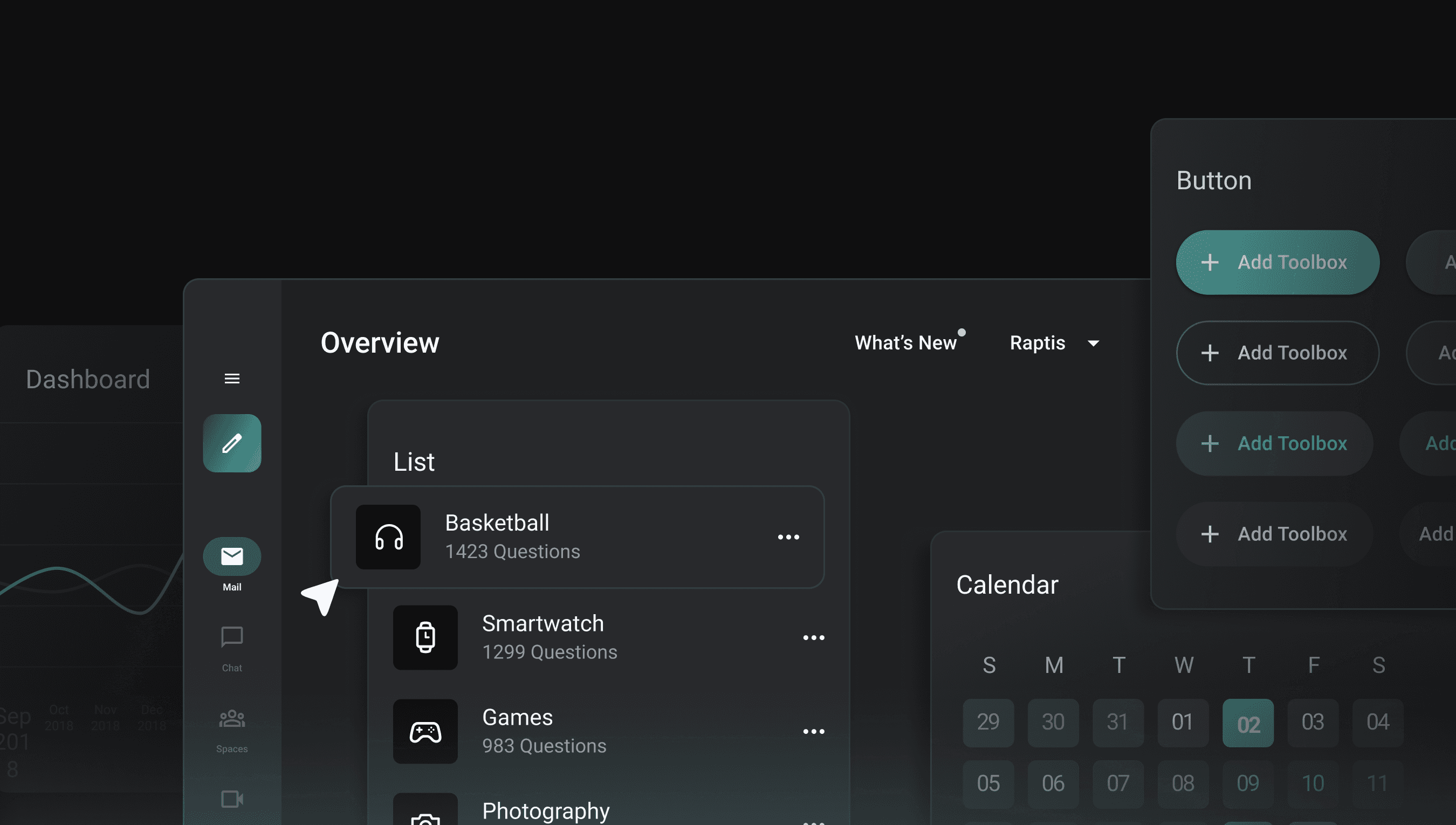Click Dec 2018 on the Dashboard chart axis

point(152,717)
